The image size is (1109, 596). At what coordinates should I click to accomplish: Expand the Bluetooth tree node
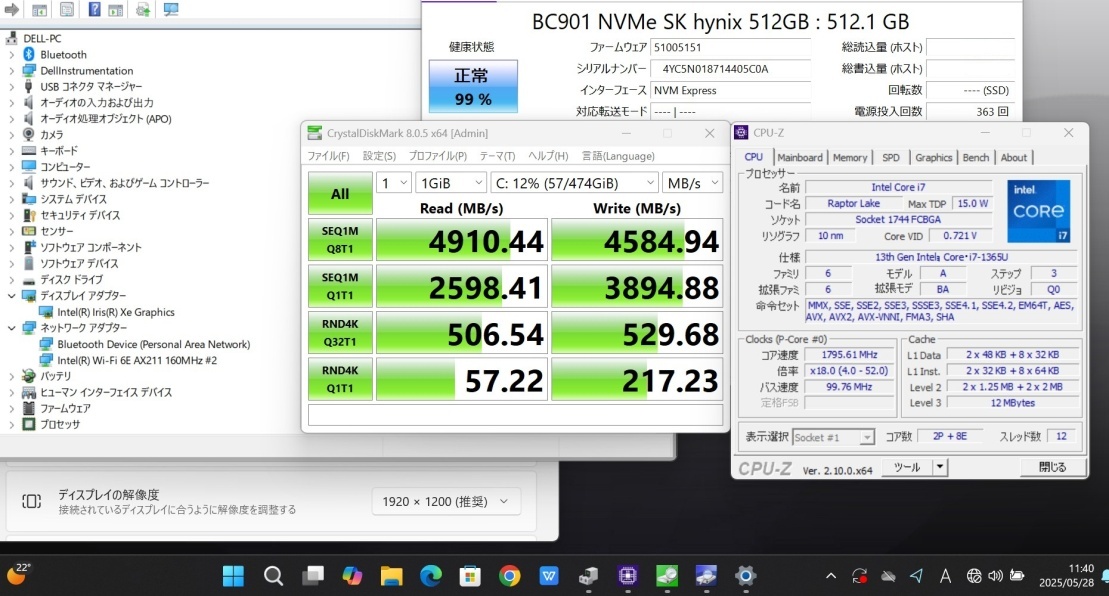[11, 54]
